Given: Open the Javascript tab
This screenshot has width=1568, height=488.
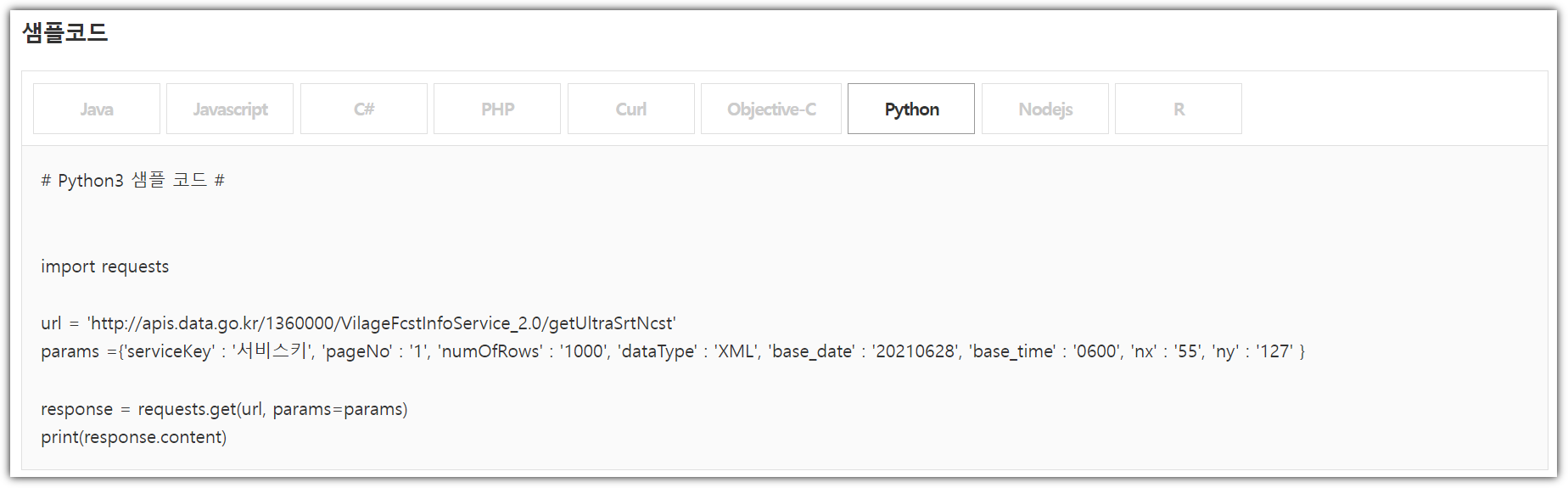Looking at the screenshot, I should (230, 109).
